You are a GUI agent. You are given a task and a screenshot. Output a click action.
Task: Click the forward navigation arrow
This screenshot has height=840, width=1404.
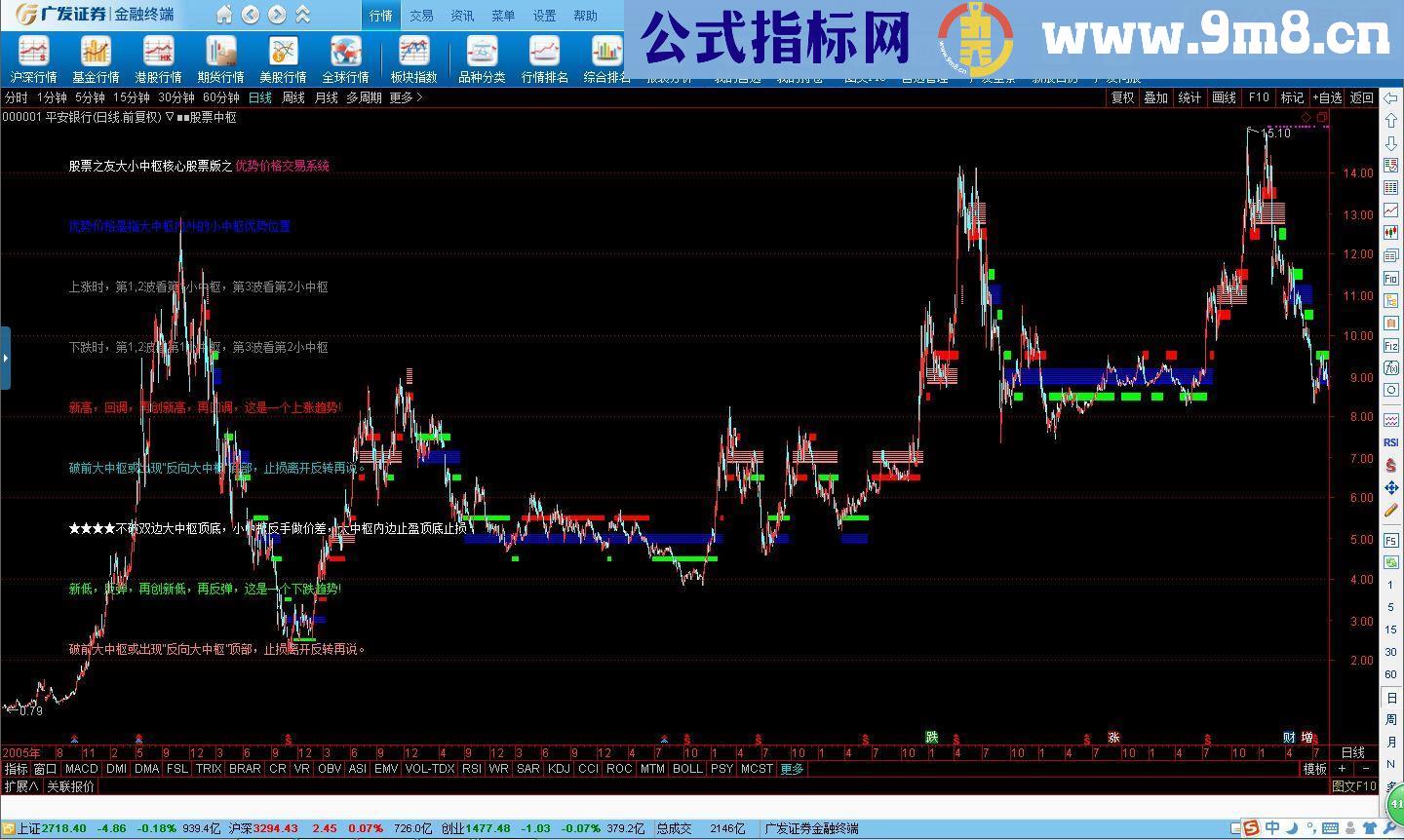click(x=277, y=15)
